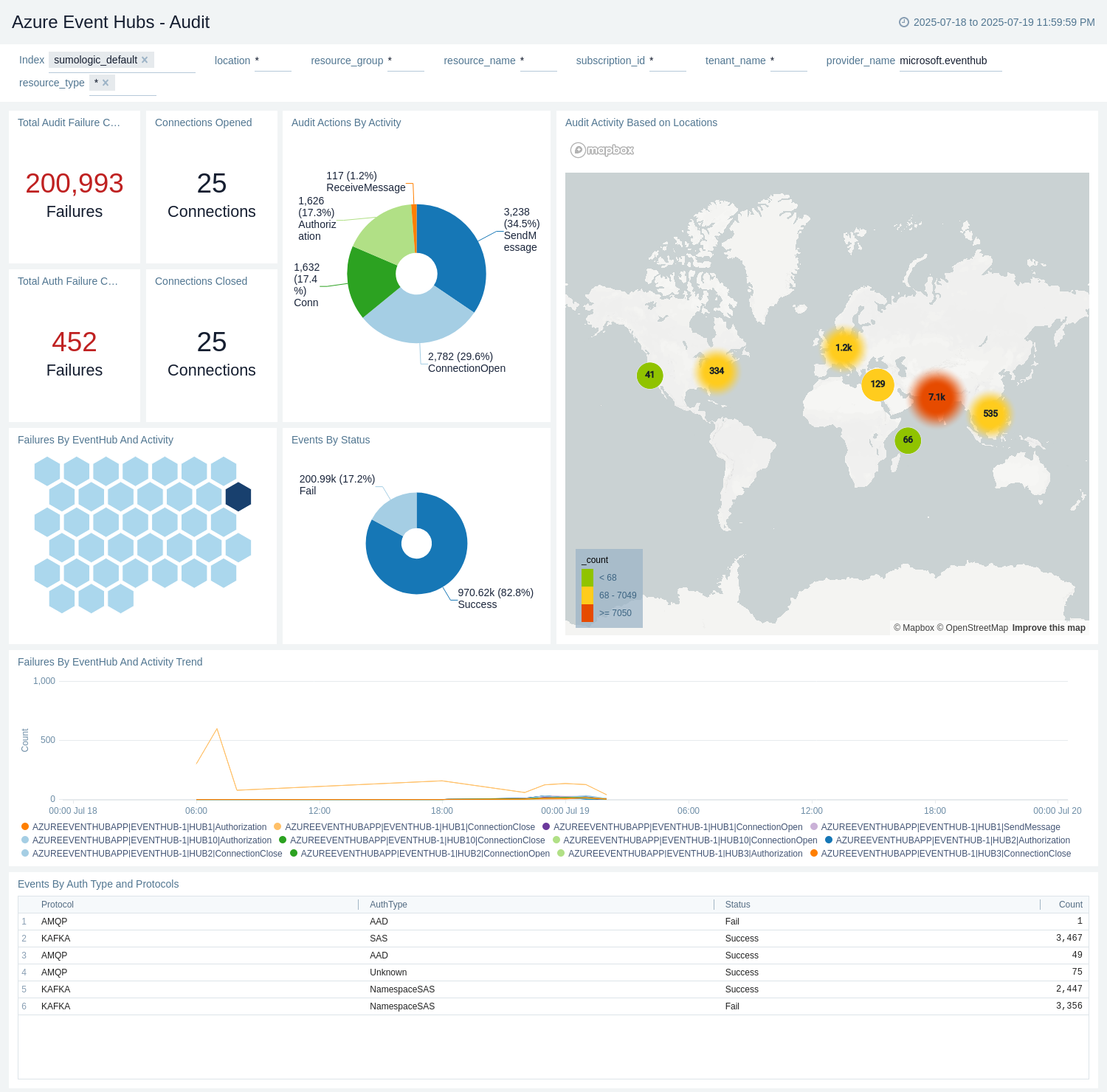The image size is (1107, 1092).
Task: Click Audit Activity Based on Locations title
Action: point(641,122)
